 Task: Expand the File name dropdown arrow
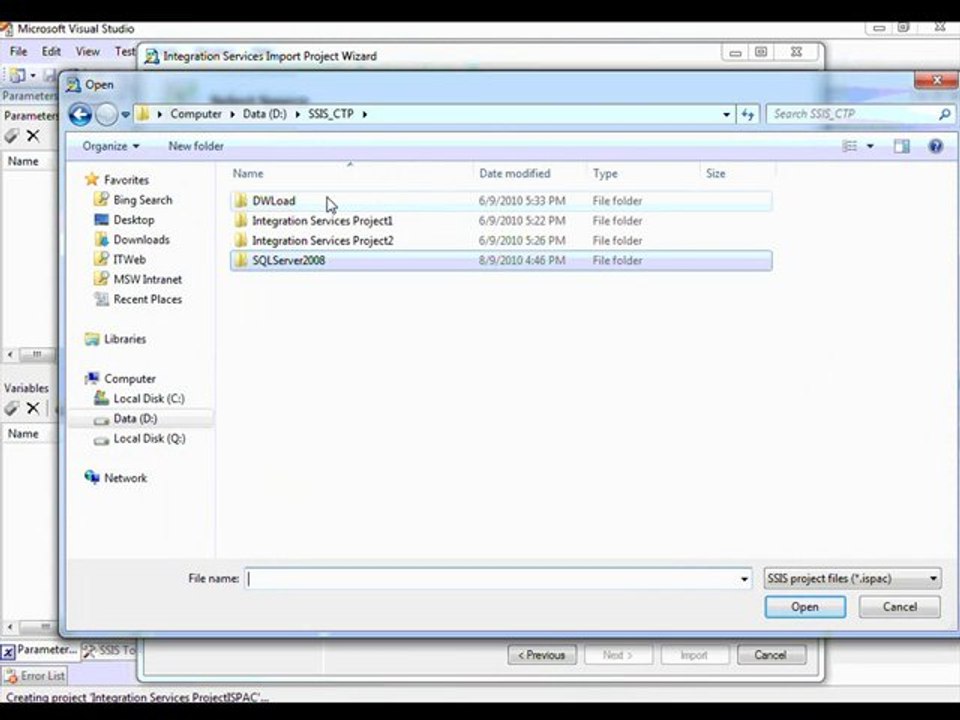744,579
